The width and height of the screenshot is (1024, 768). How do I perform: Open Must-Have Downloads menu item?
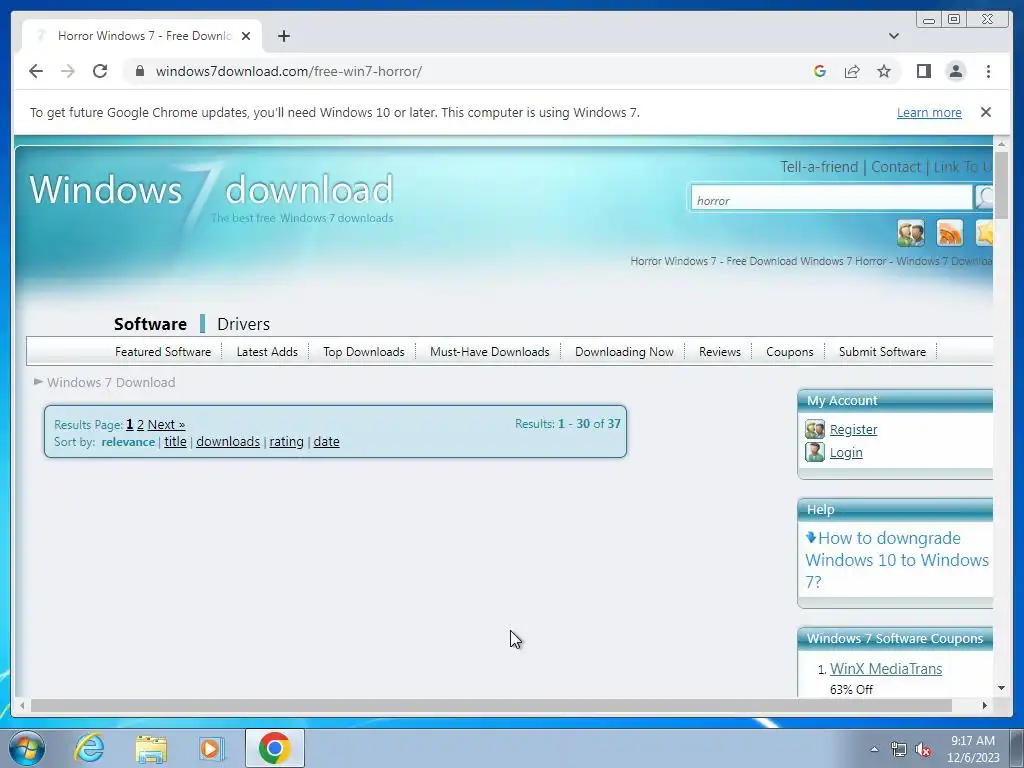(490, 351)
